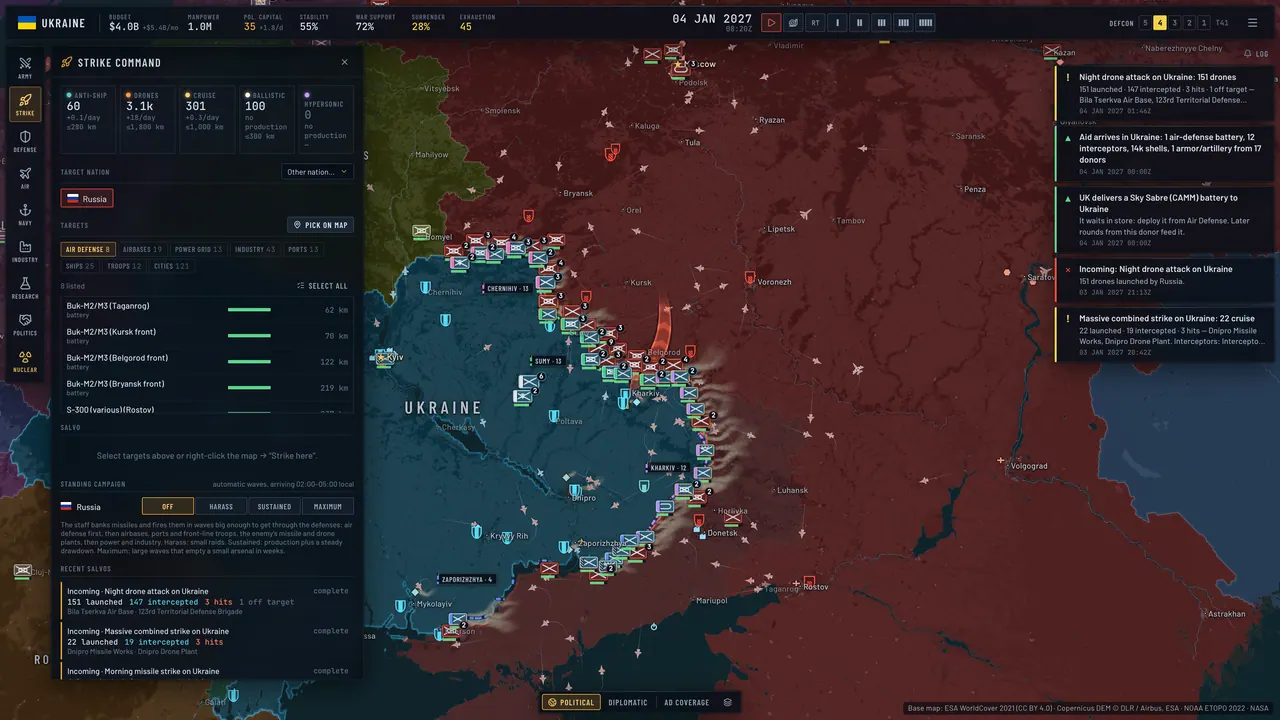Select the Buk-M2/M3 (Taganrog) target row
This screenshot has width=1280, height=720.
point(207,309)
